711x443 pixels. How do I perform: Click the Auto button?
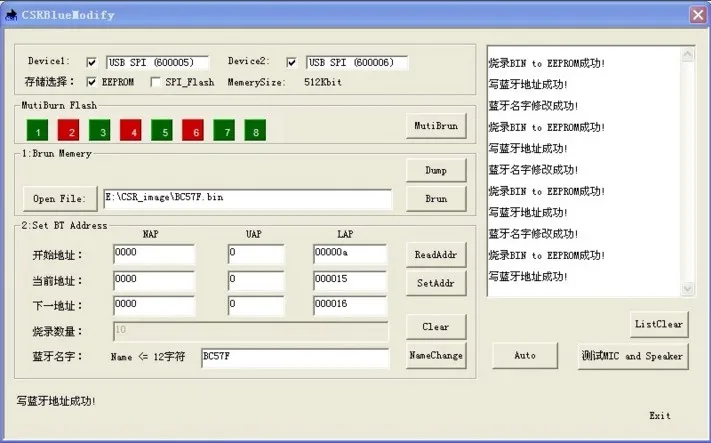pyautogui.click(x=525, y=355)
